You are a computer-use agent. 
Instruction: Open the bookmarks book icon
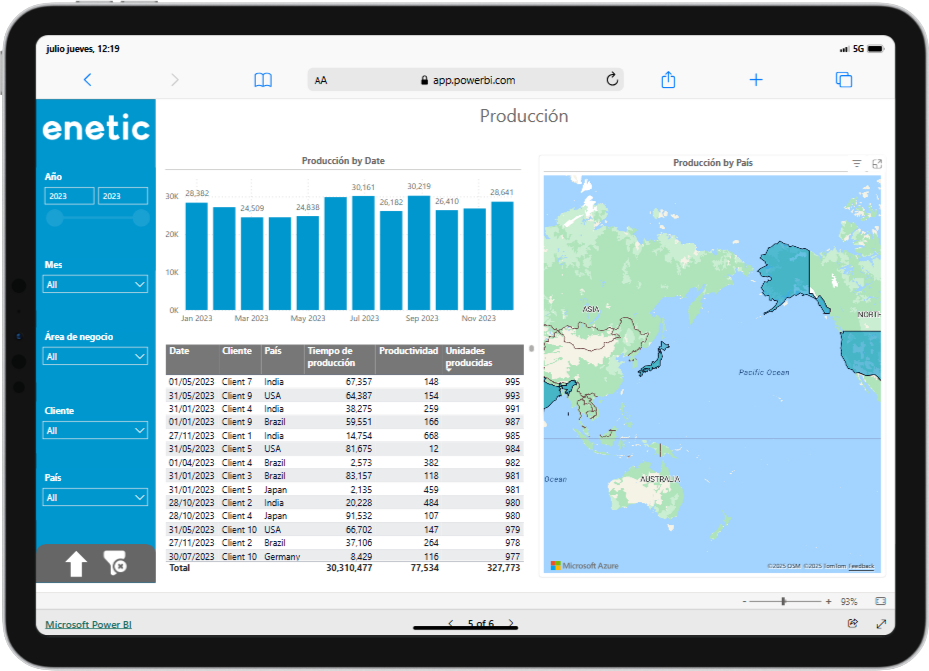pos(263,80)
